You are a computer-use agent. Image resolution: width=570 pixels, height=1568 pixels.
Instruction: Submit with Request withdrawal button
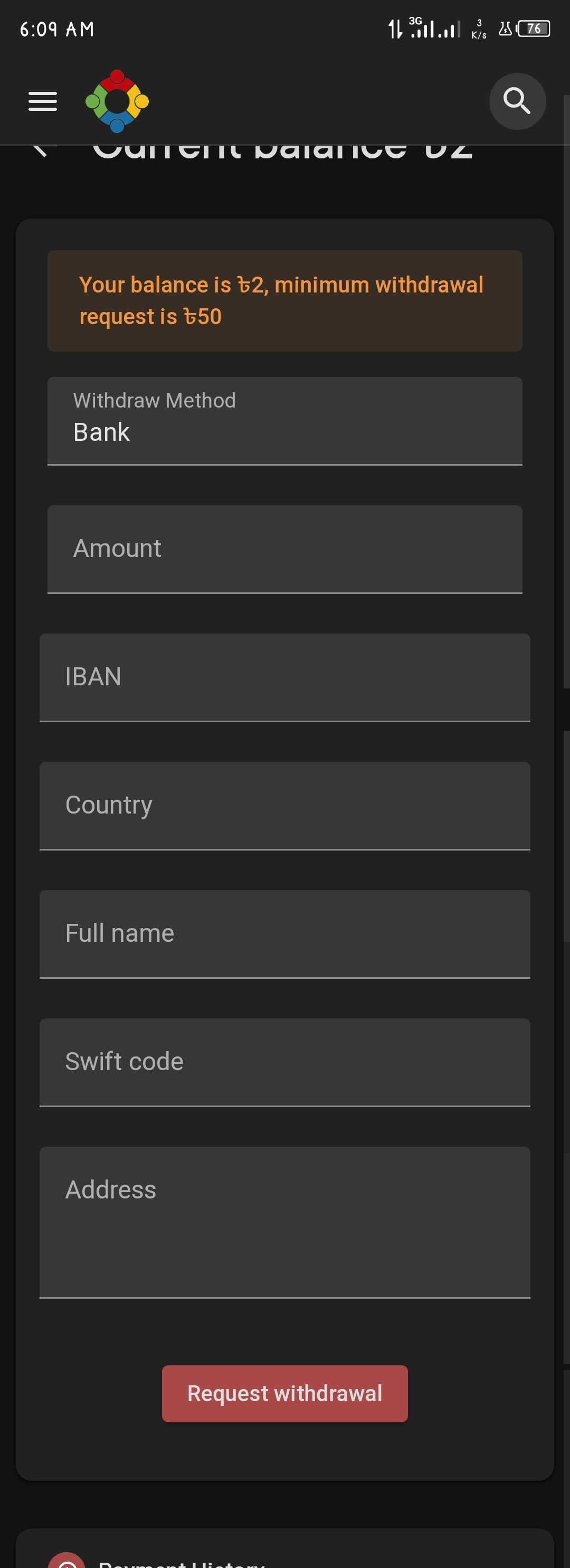tap(284, 1393)
